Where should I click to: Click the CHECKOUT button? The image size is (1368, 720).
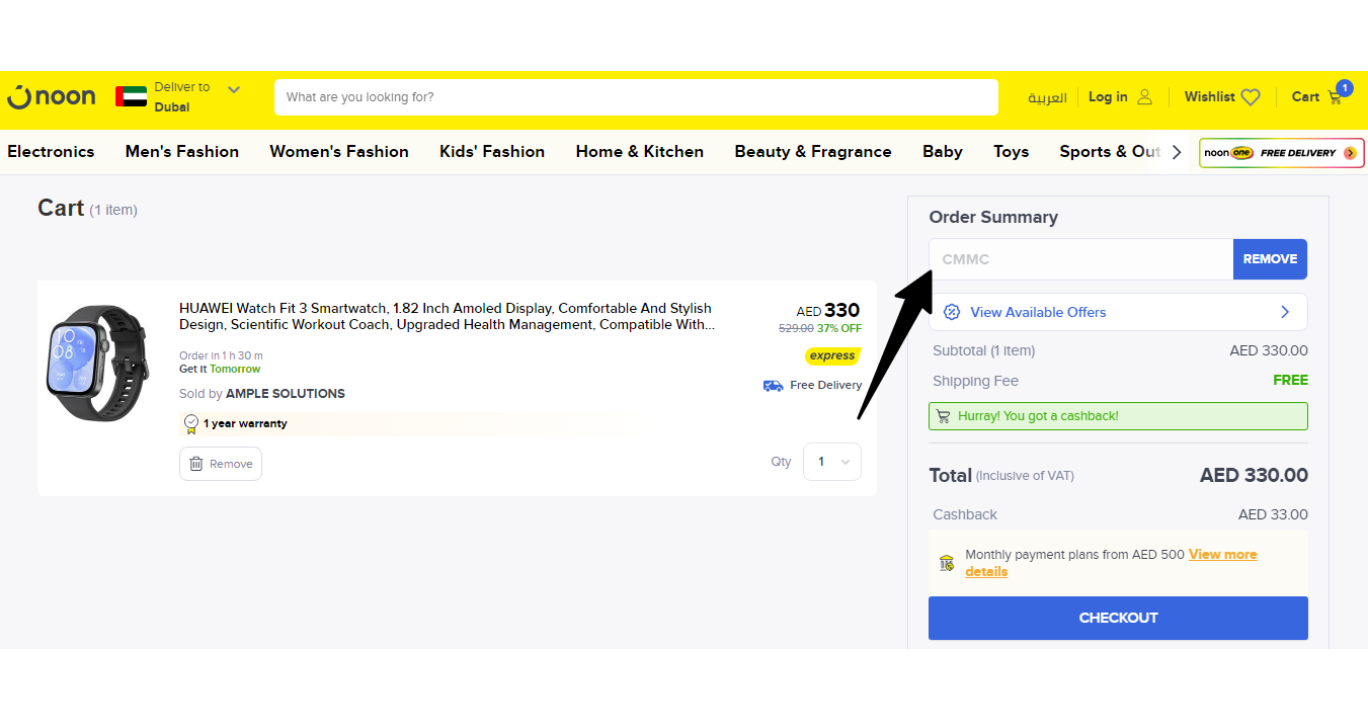tap(1118, 618)
